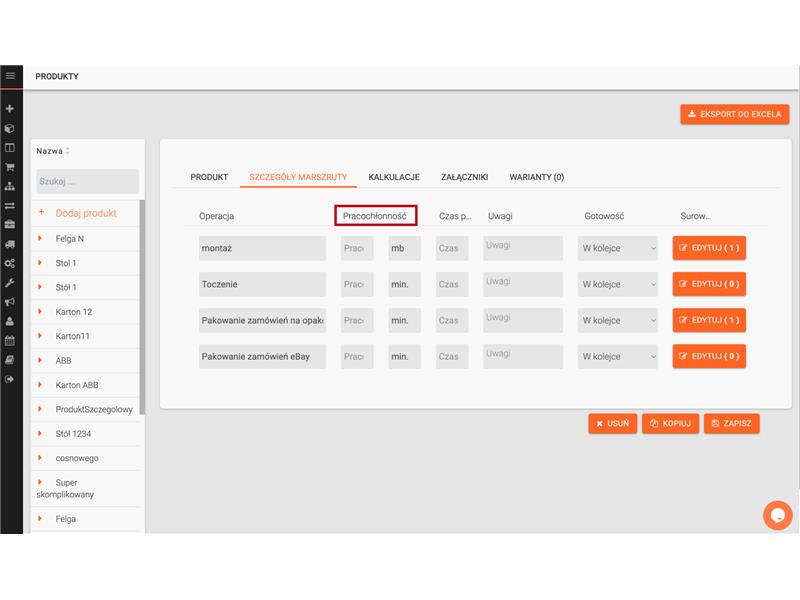This screenshot has height=600, width=800.
Task: Click the plus icon in the sidebar
Action: coord(10,109)
